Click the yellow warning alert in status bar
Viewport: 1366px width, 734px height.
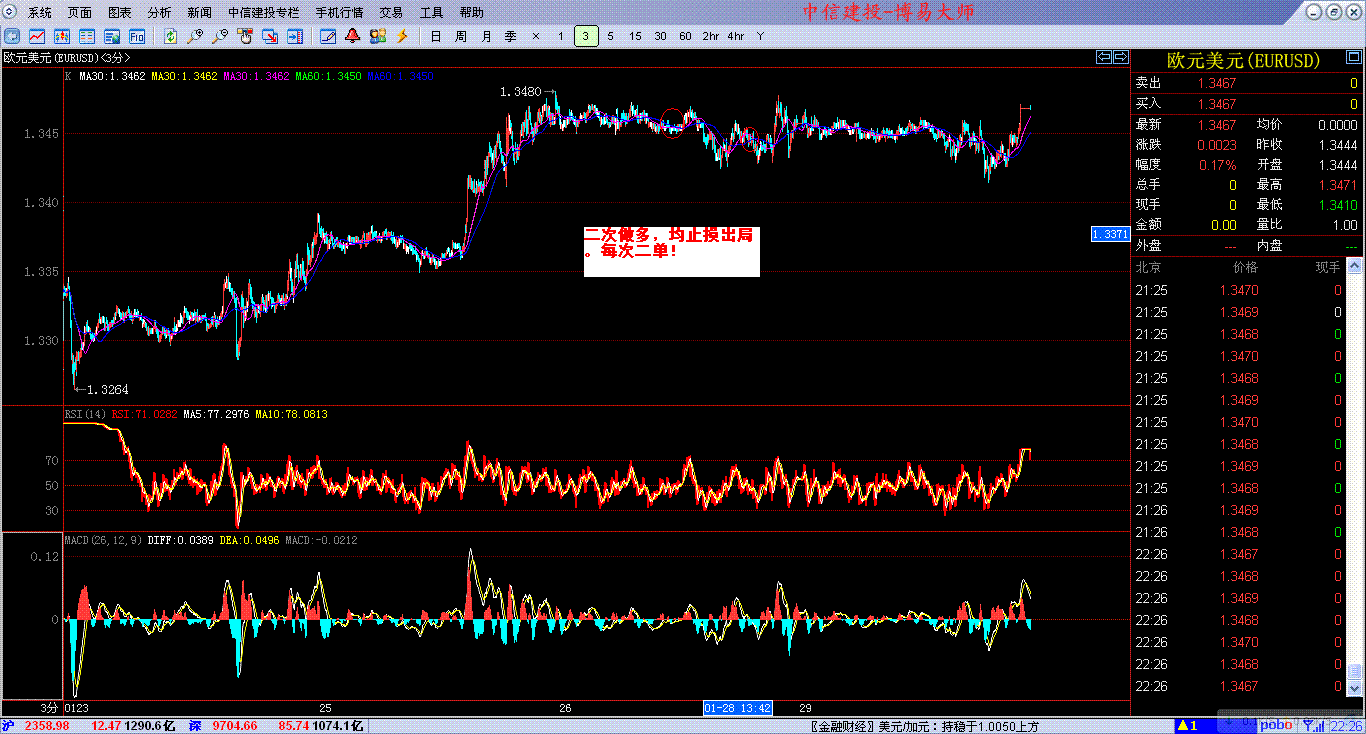point(1187,725)
